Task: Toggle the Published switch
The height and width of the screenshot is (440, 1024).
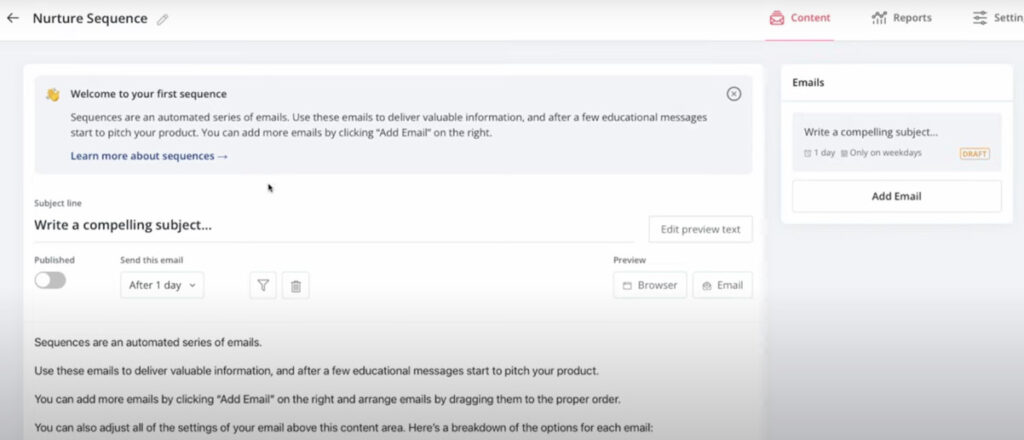Action: coord(50,280)
